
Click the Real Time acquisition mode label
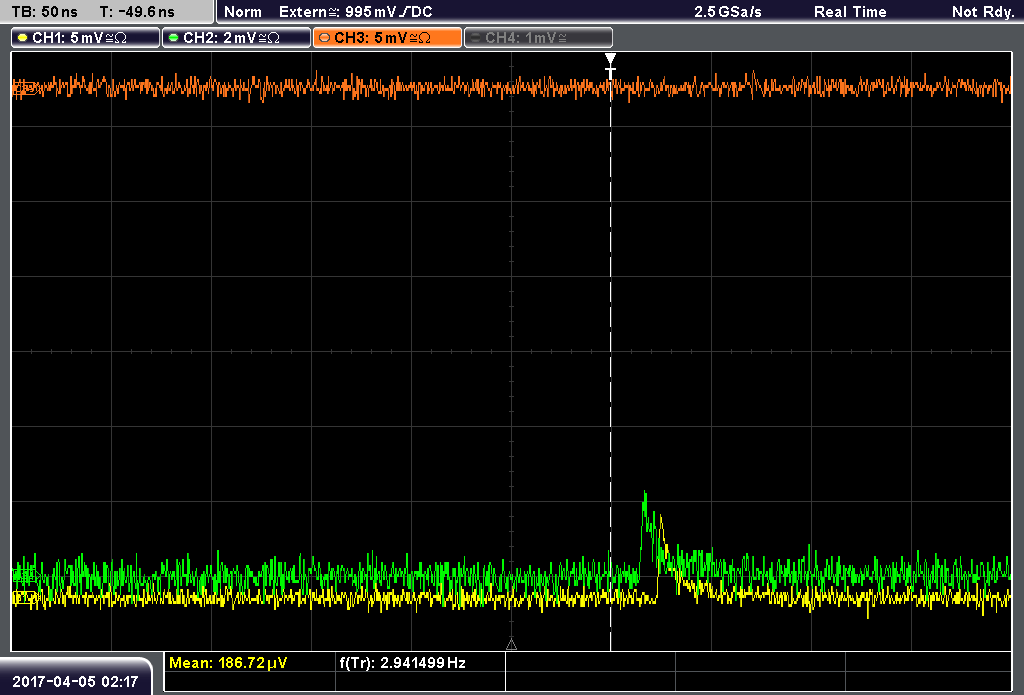pos(850,12)
